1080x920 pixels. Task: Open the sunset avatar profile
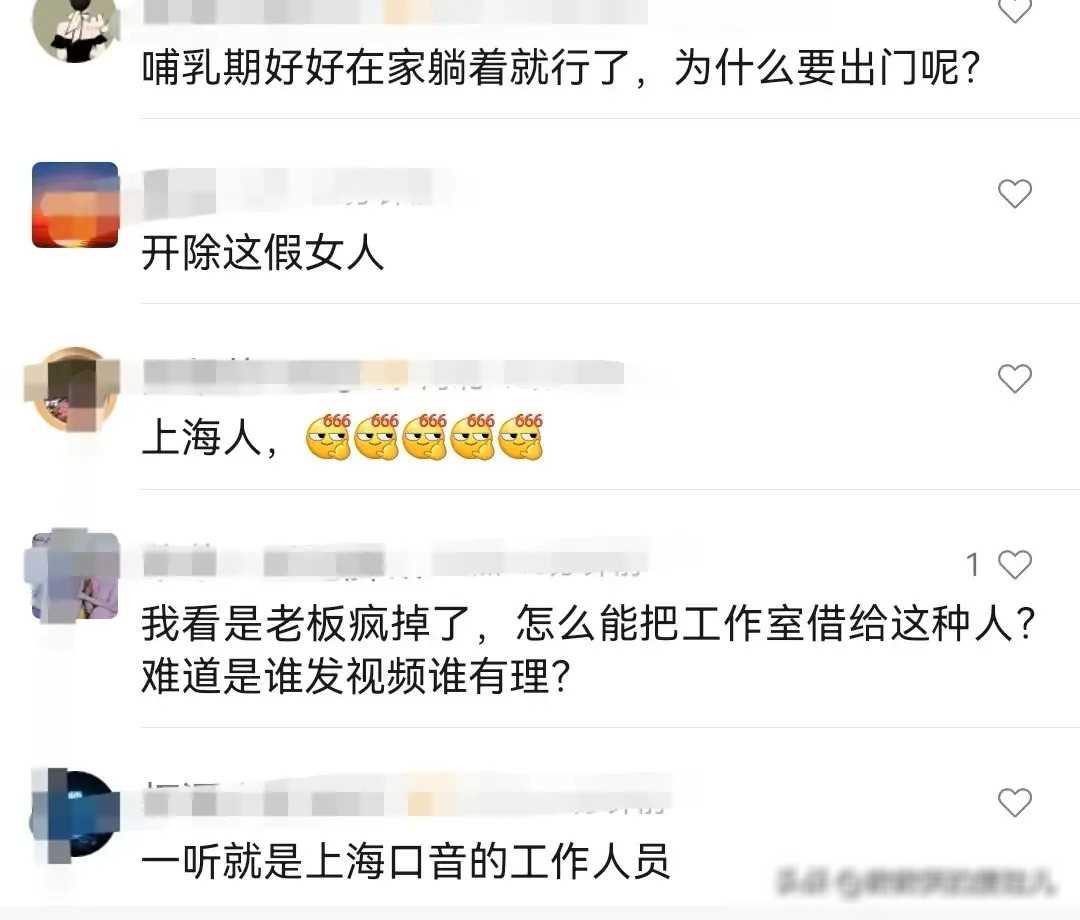click(x=75, y=205)
